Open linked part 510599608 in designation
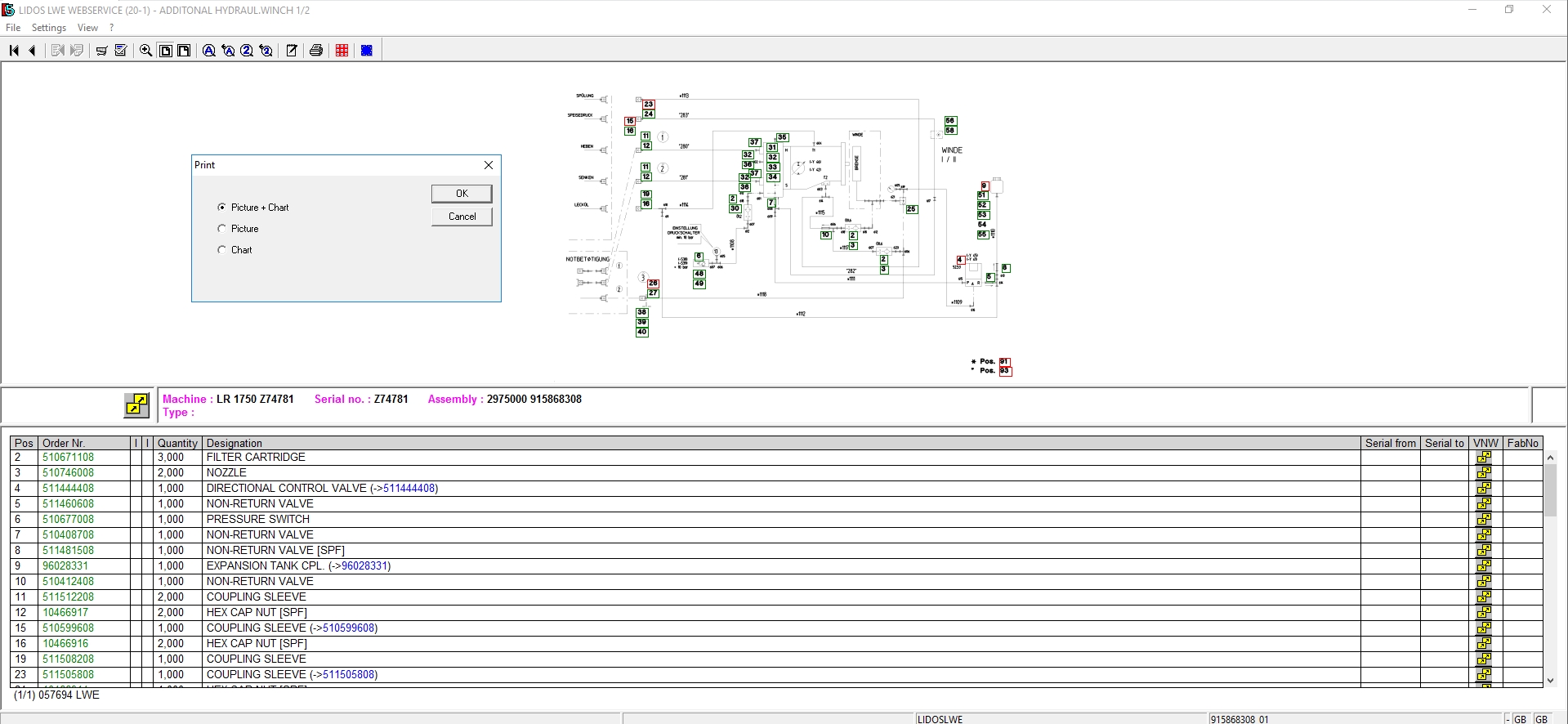Image resolution: width=1568 pixels, height=724 pixels. [348, 628]
